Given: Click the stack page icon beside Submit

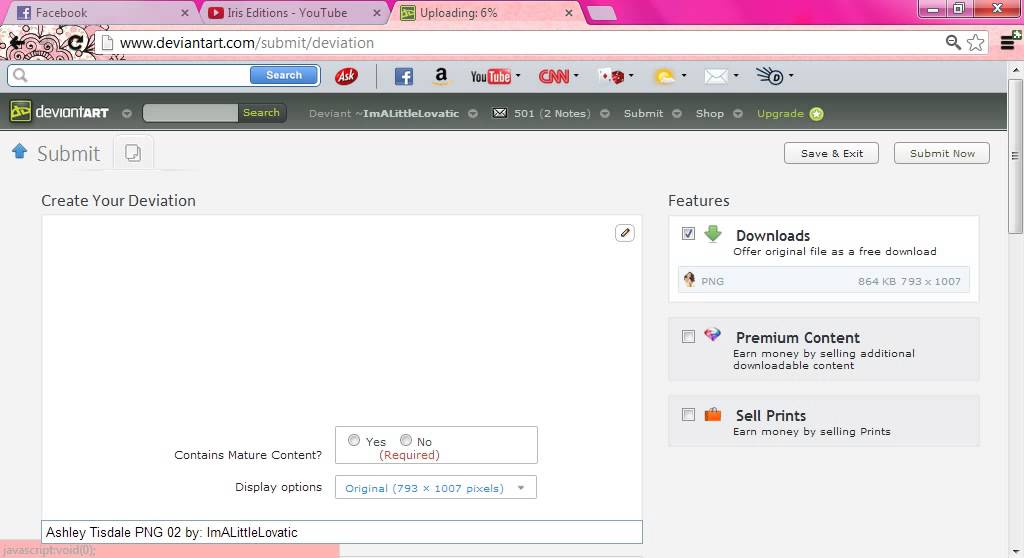Looking at the screenshot, I should tap(133, 153).
